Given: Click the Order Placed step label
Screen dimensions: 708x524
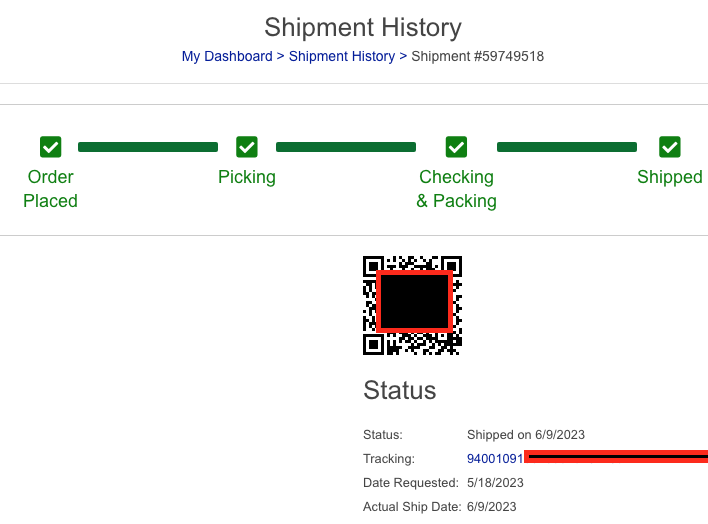Looking at the screenshot, I should click(x=51, y=189).
